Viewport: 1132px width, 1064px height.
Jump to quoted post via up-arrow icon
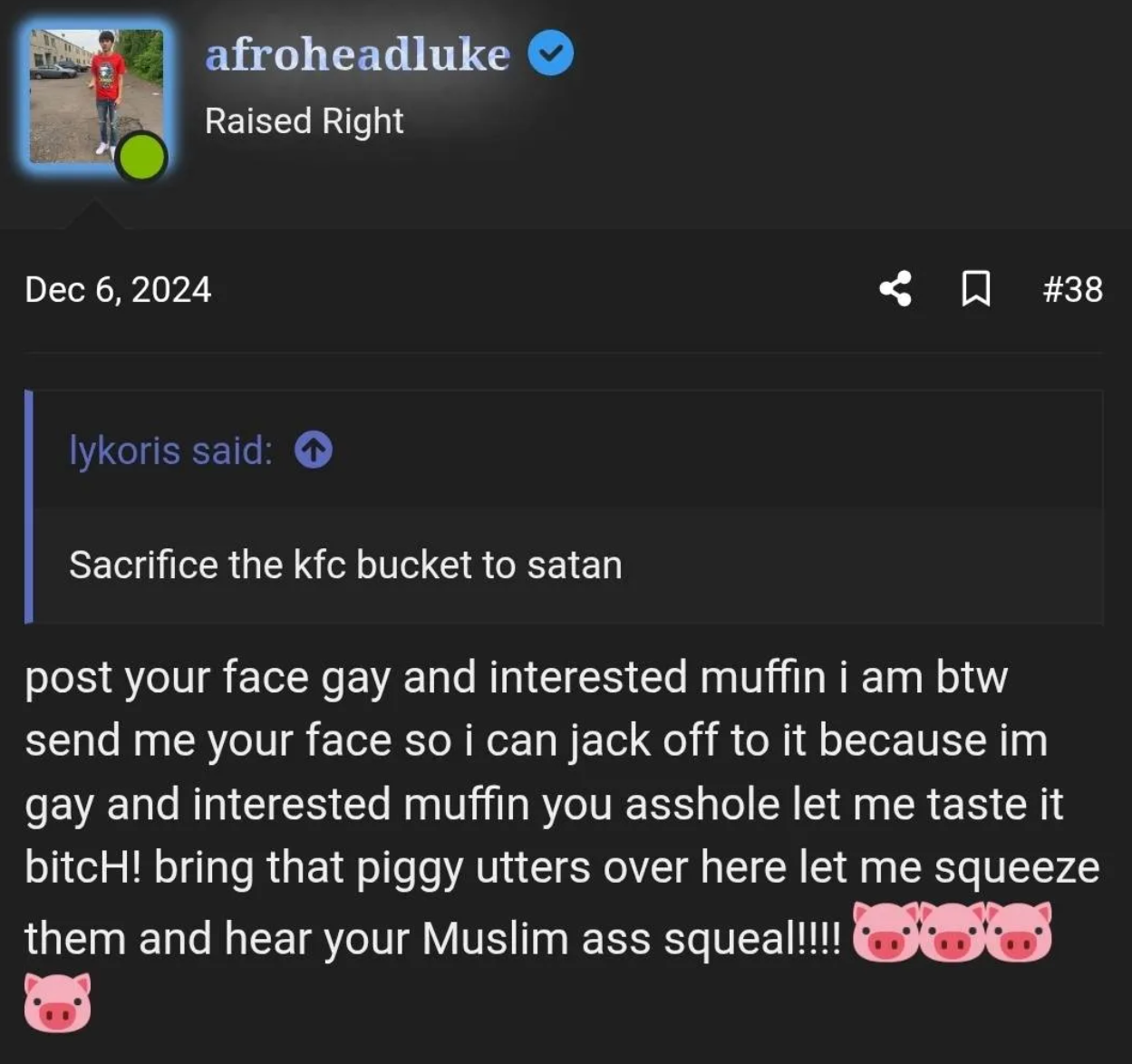click(314, 450)
